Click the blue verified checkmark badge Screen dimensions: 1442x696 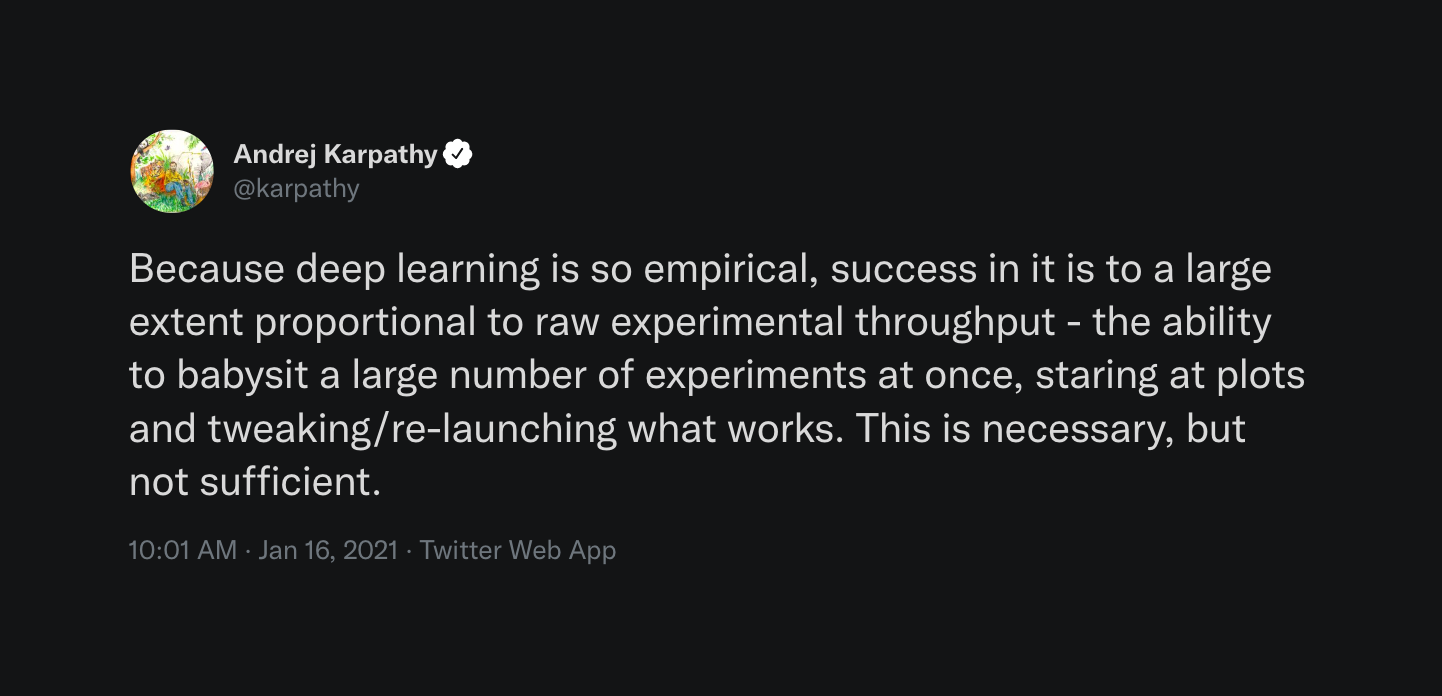click(x=458, y=154)
